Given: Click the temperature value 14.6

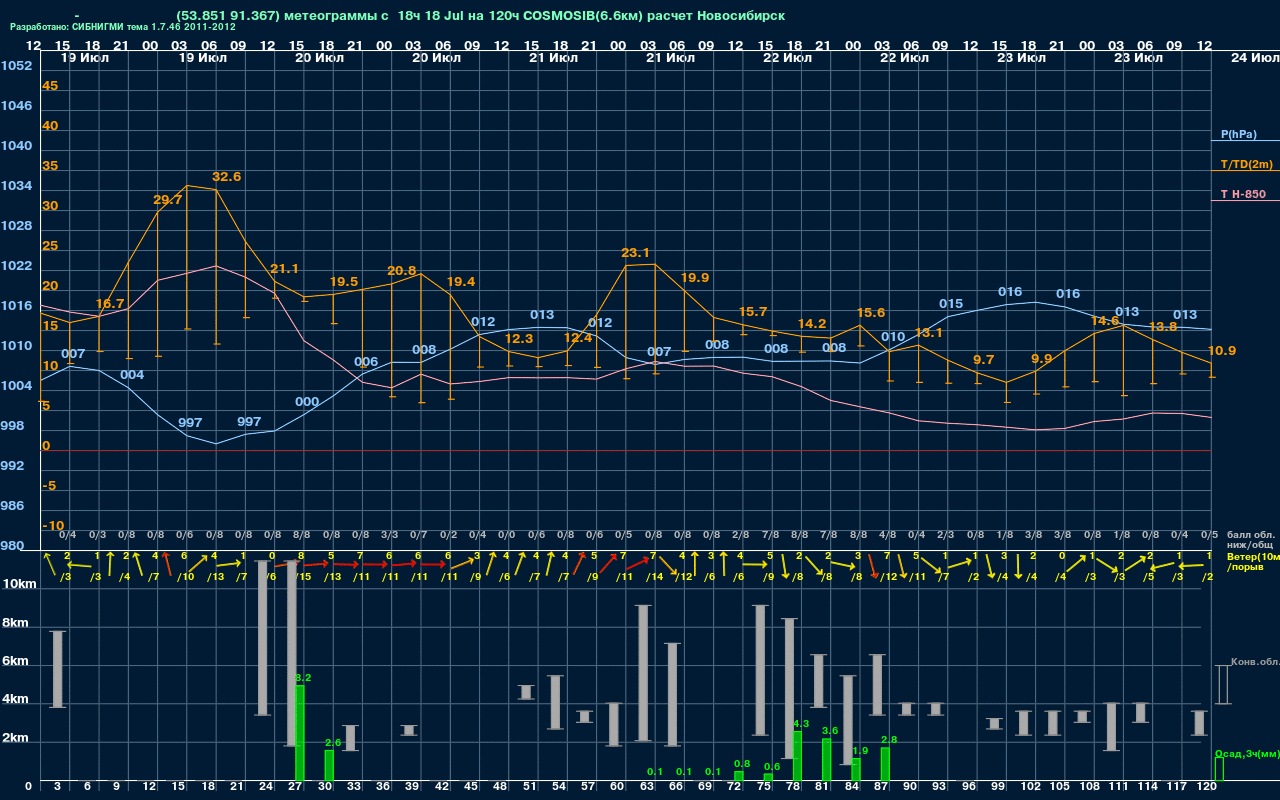Looking at the screenshot, I should click(x=1104, y=321).
